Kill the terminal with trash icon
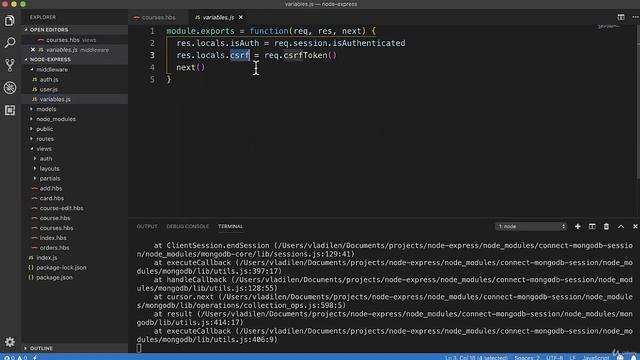640x360 pixels. coord(606,227)
